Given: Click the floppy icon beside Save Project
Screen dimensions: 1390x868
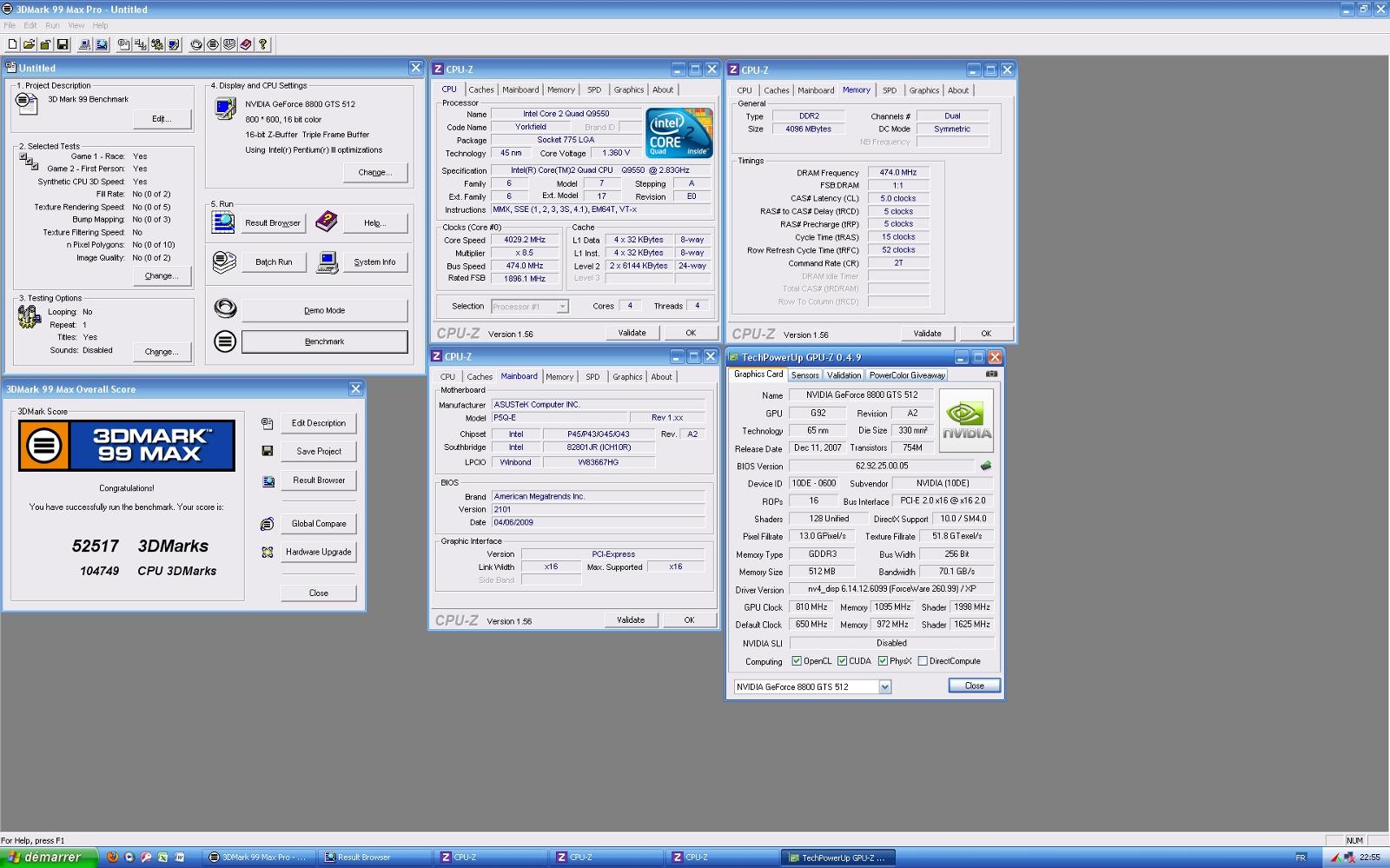Looking at the screenshot, I should tap(267, 451).
